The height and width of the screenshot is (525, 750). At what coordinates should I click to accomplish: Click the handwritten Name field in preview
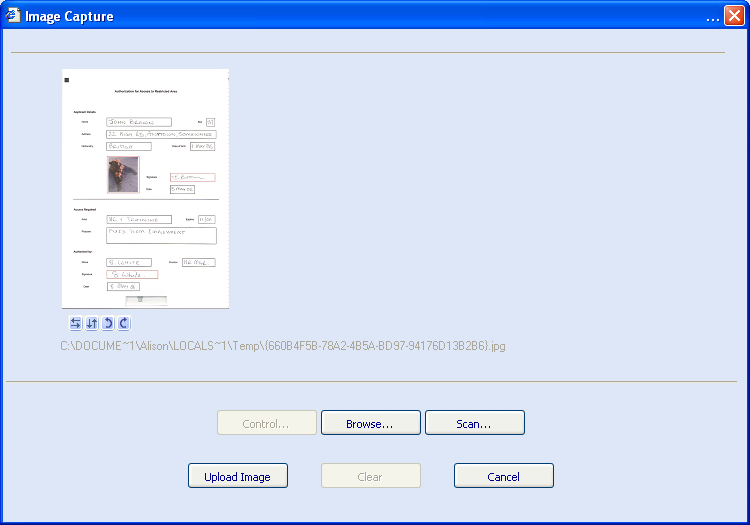coord(139,121)
